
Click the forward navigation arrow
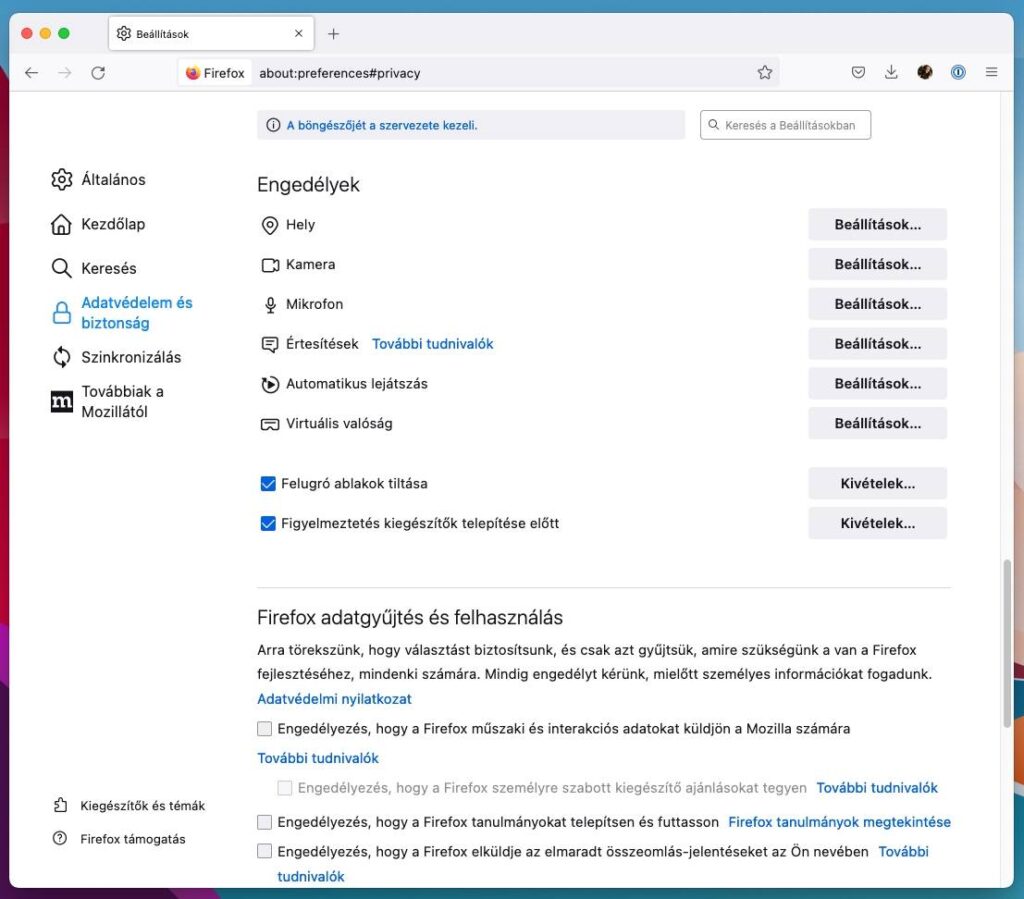[65, 72]
